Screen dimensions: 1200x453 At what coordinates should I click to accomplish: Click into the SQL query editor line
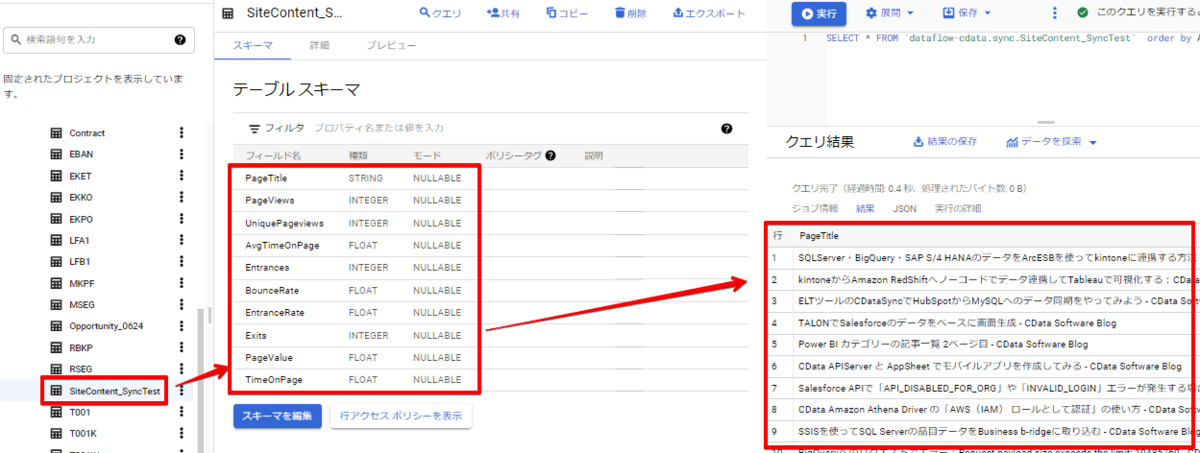point(1011,38)
